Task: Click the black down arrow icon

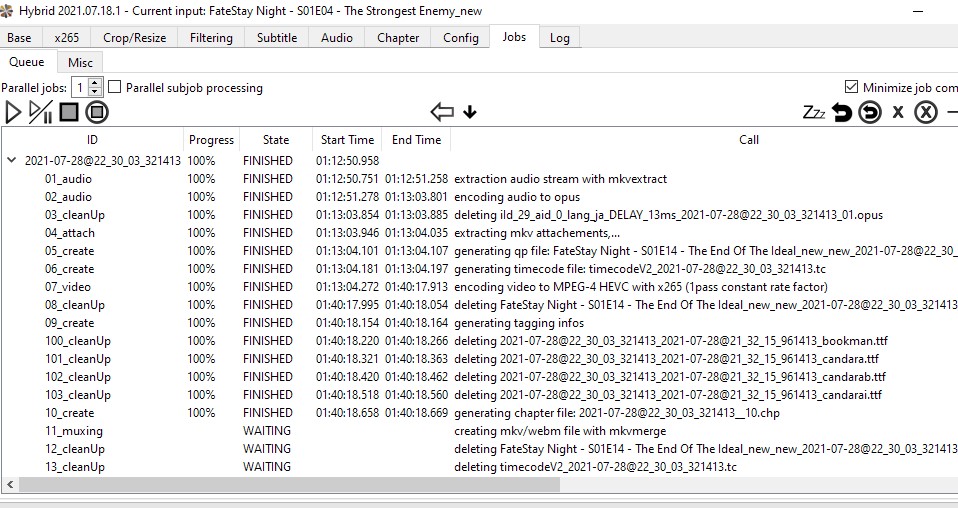Action: click(x=470, y=112)
